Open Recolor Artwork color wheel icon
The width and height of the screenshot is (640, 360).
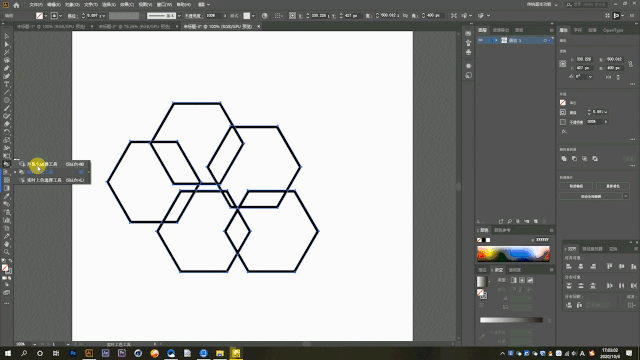pos(264,16)
